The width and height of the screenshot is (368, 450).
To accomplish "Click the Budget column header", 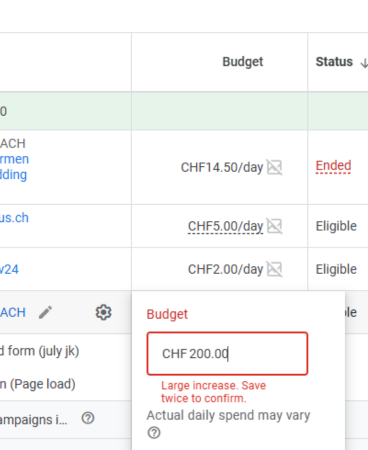I will coord(243,62).
